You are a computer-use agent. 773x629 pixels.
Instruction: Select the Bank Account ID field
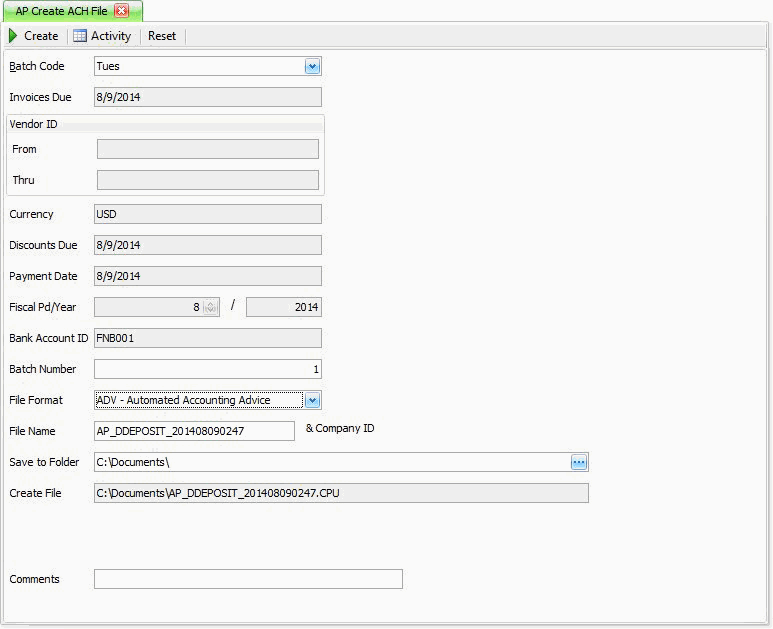point(207,338)
